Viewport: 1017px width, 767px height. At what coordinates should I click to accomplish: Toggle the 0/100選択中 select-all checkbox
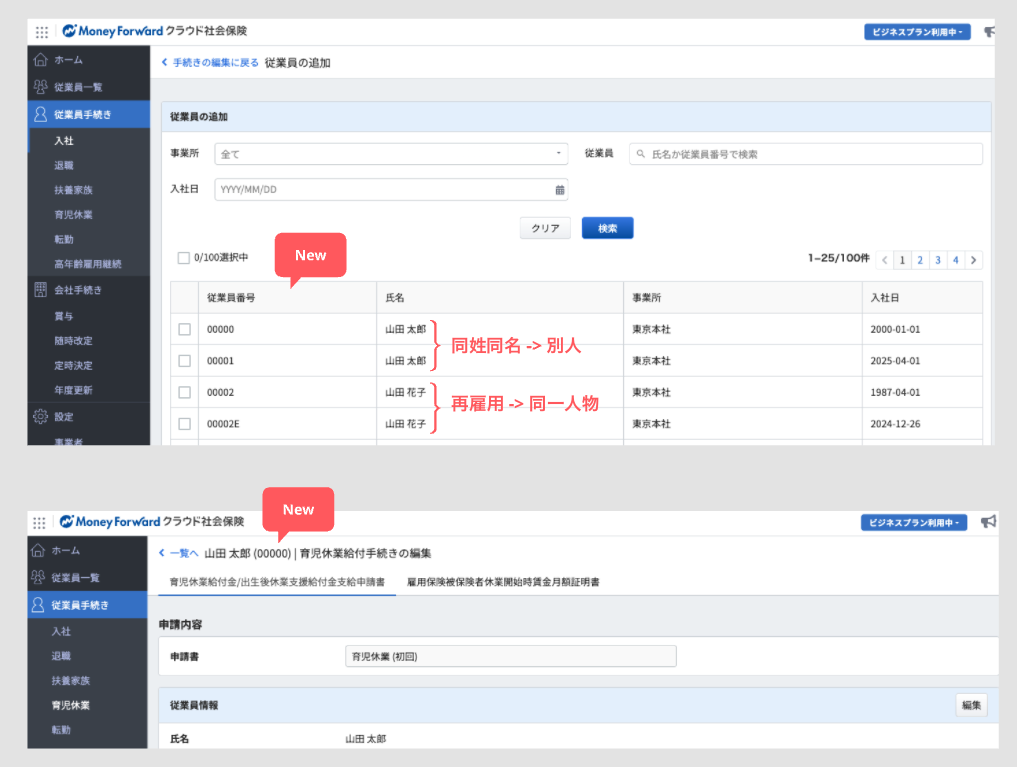coord(183,258)
